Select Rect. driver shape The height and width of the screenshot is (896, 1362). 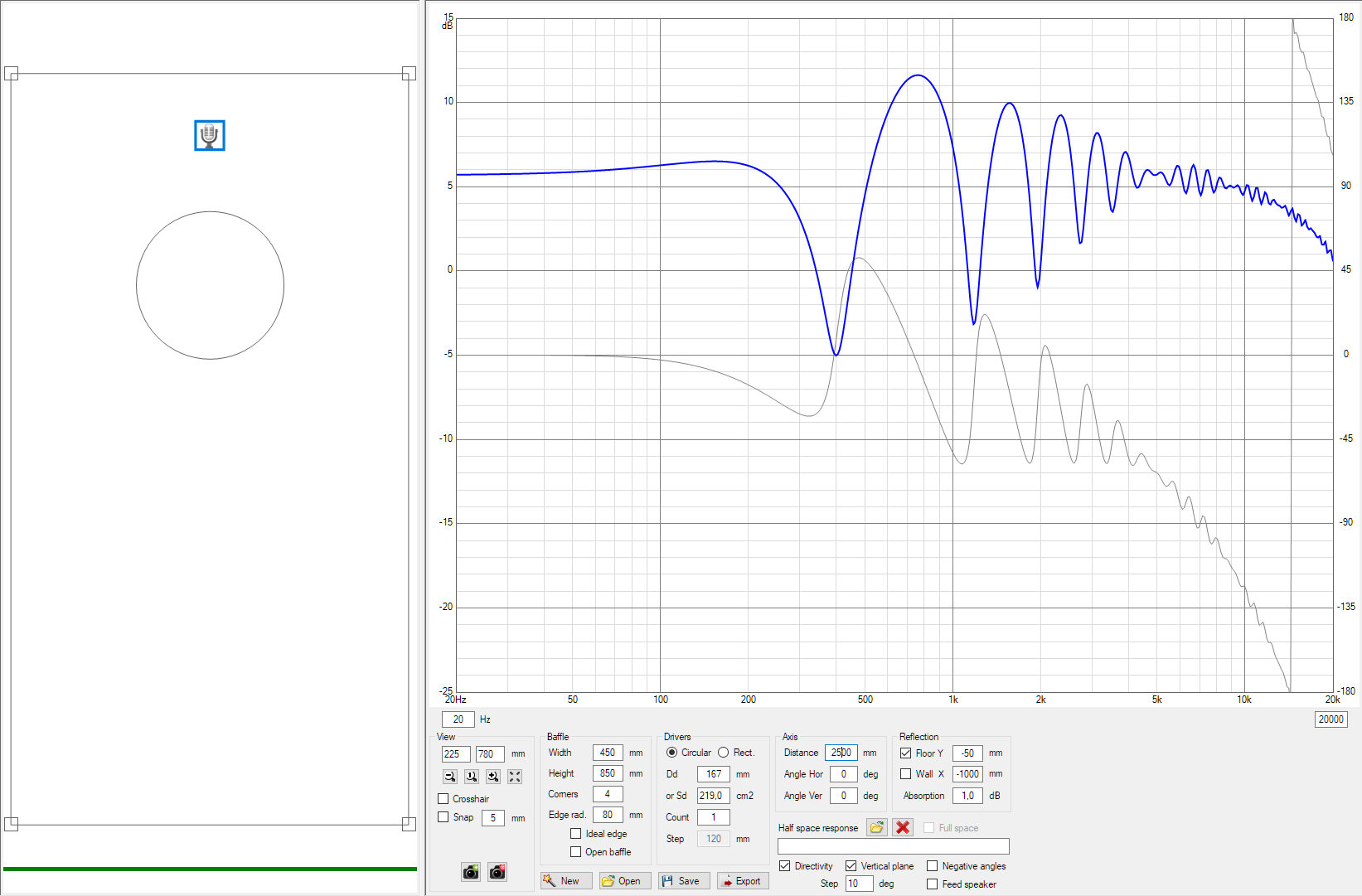pos(723,753)
